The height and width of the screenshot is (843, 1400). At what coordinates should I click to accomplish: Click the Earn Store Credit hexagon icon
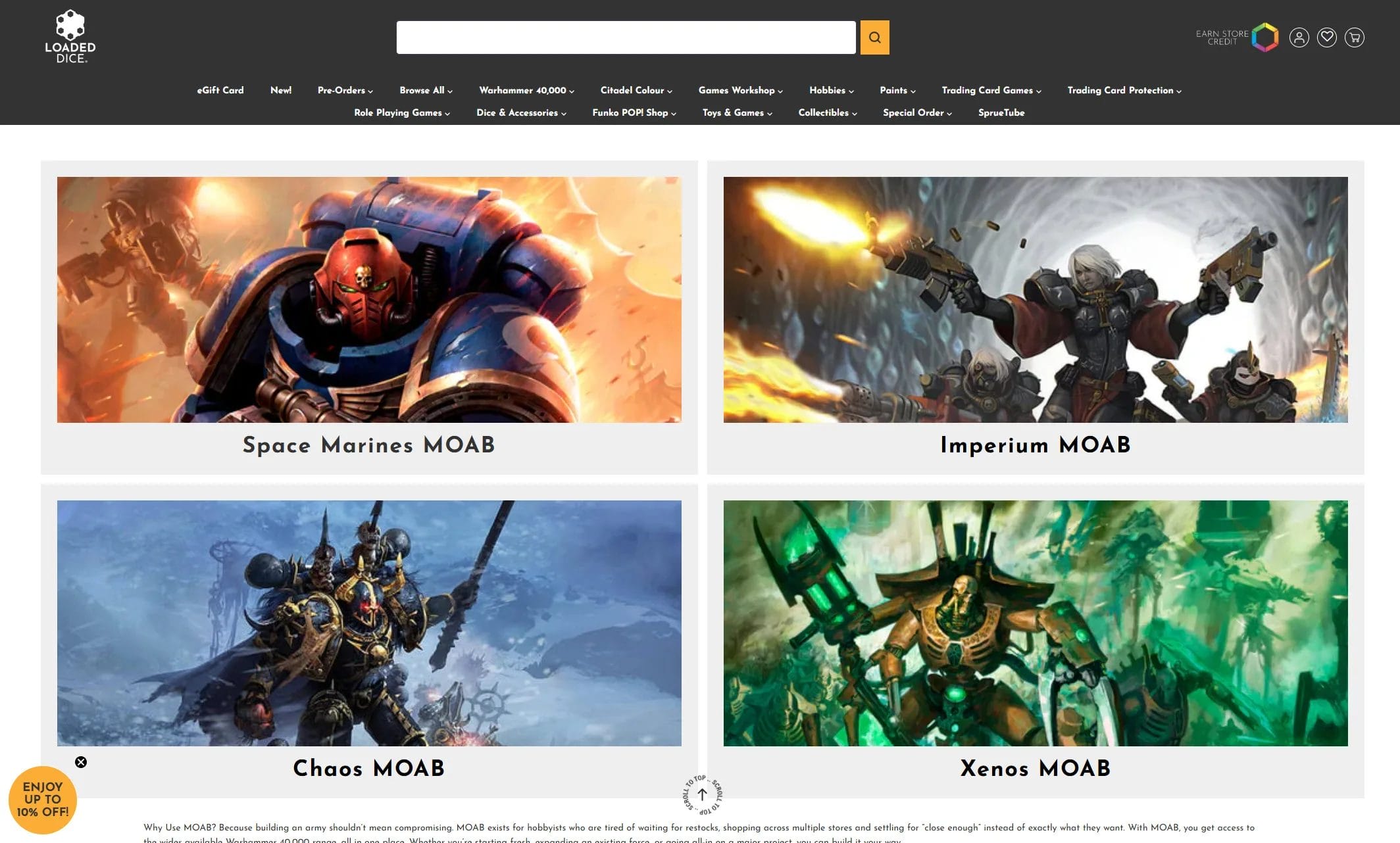pyautogui.click(x=1264, y=37)
